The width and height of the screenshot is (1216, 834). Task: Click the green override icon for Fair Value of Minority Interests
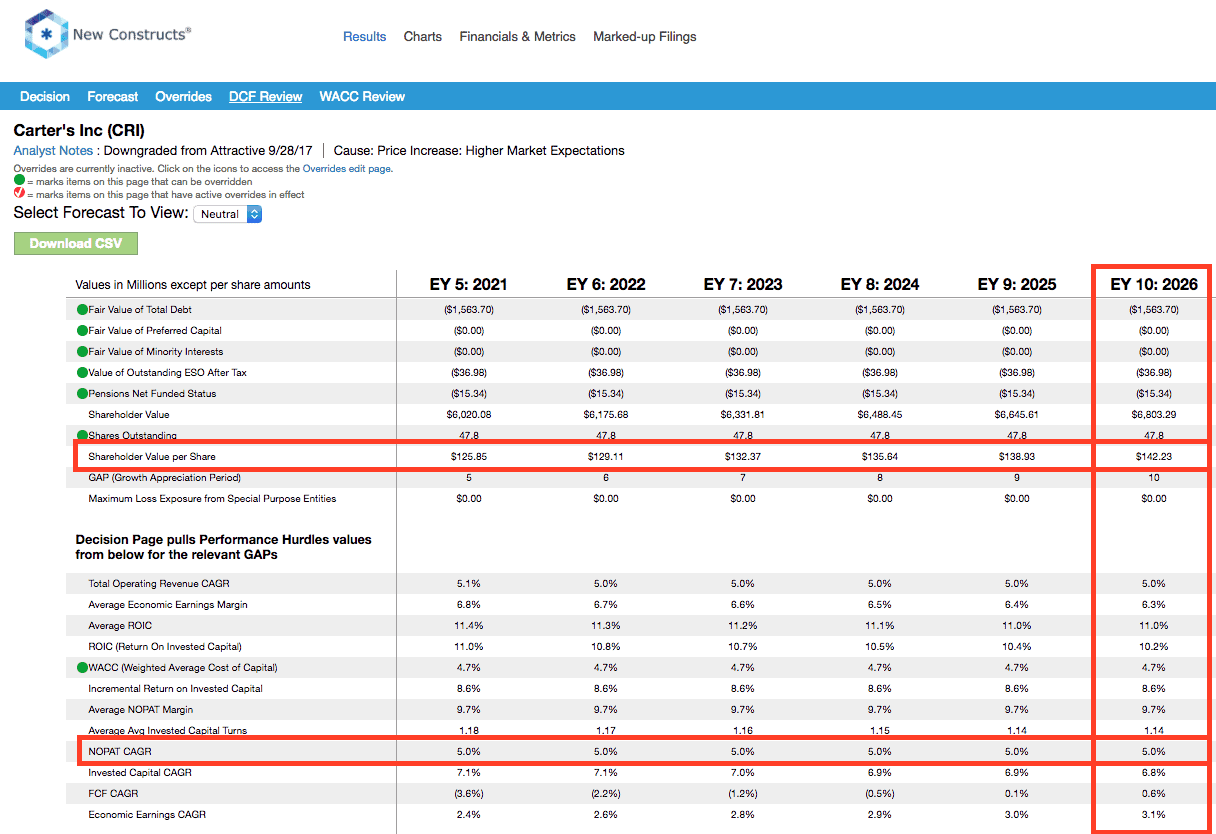pyautogui.click(x=82, y=352)
